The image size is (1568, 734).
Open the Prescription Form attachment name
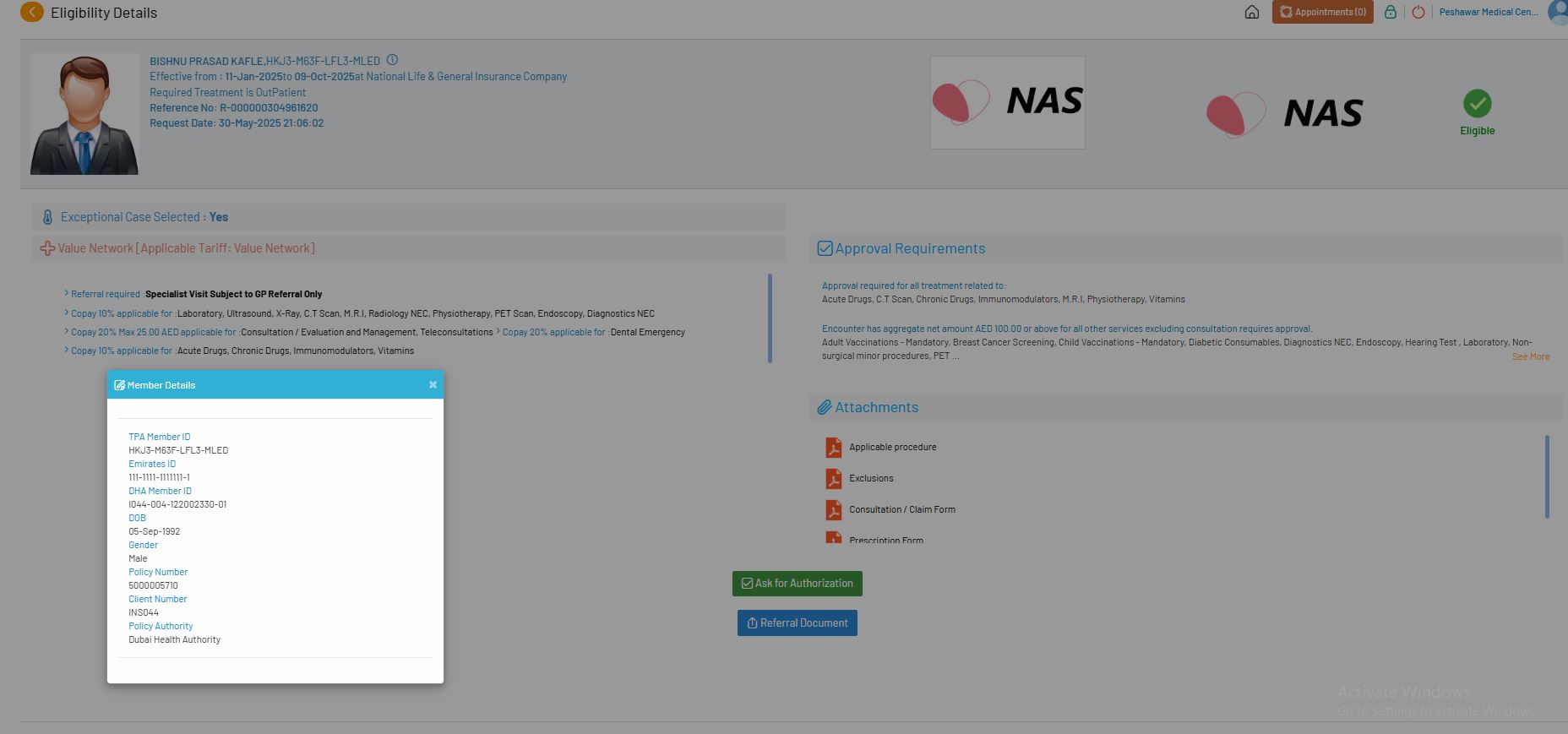pos(886,540)
